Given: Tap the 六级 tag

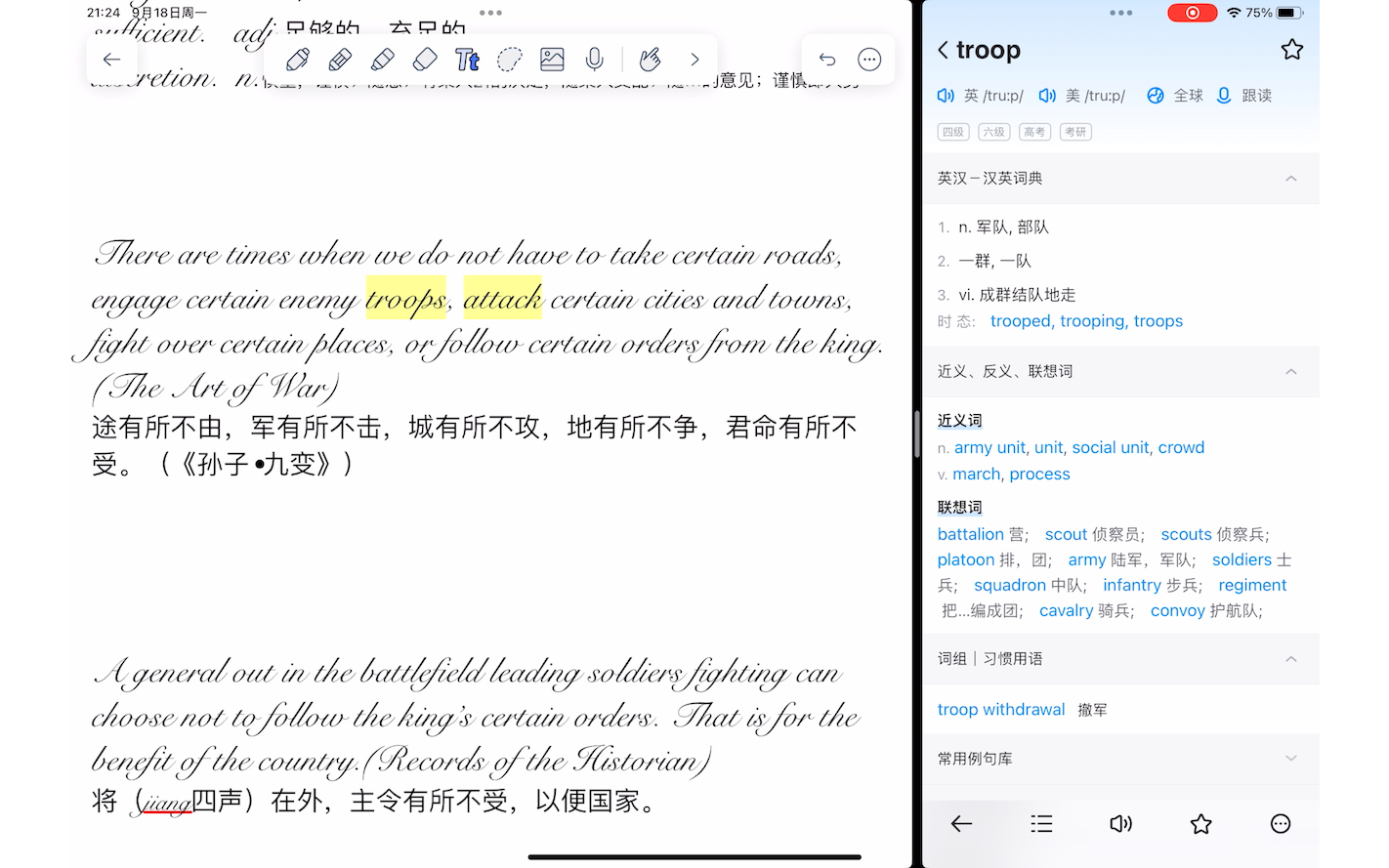Looking at the screenshot, I should pos(993,132).
